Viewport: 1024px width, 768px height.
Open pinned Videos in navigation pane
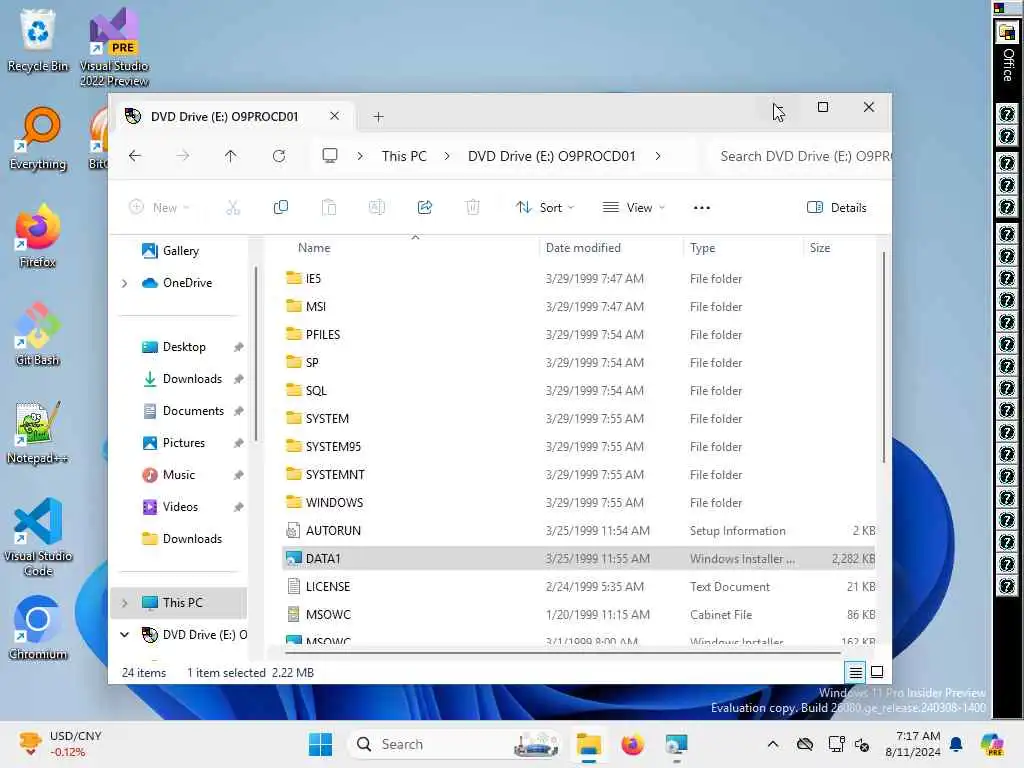click(180, 507)
